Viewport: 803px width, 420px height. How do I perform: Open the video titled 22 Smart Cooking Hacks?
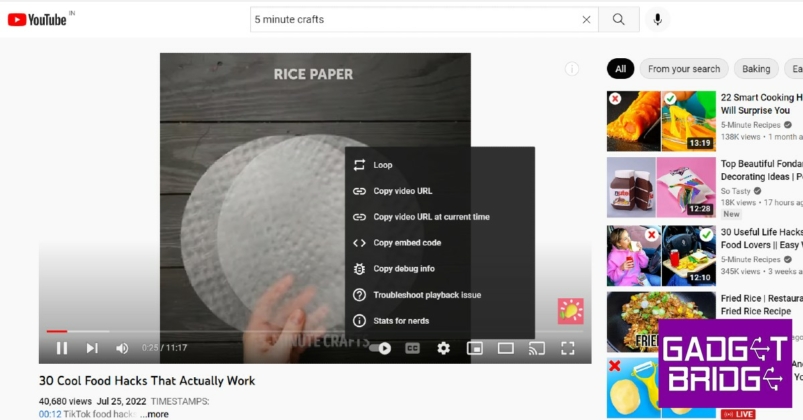click(762, 104)
